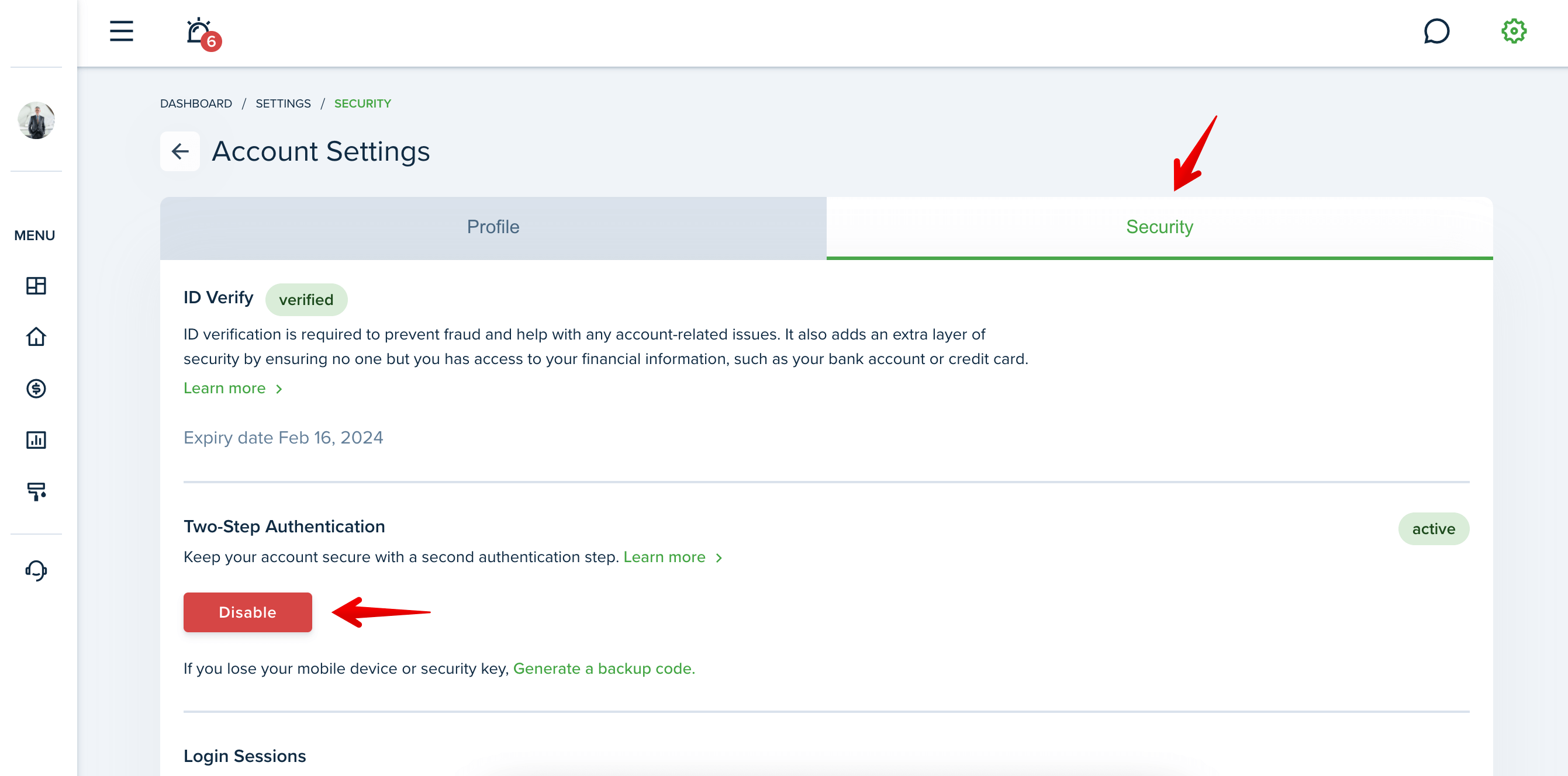The height and width of the screenshot is (776, 1568).
Task: Click the Login Sessions heading
Action: pyautogui.click(x=244, y=756)
